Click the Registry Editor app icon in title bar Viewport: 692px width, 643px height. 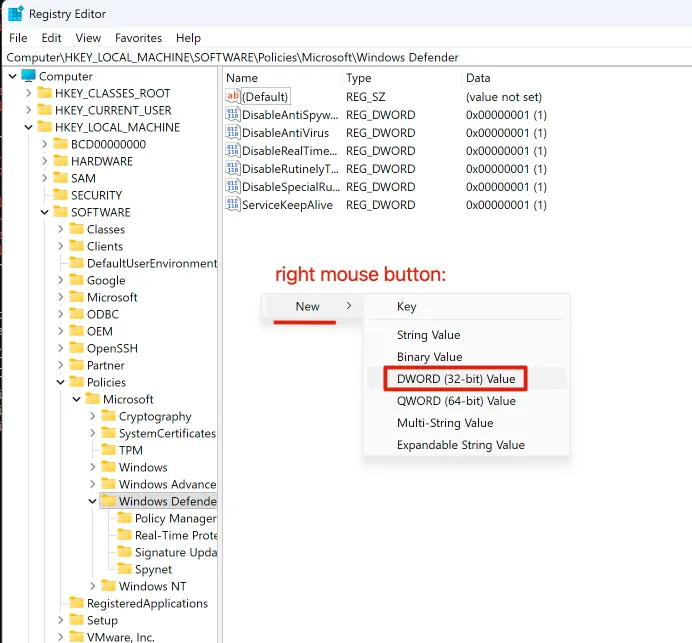tap(16, 14)
